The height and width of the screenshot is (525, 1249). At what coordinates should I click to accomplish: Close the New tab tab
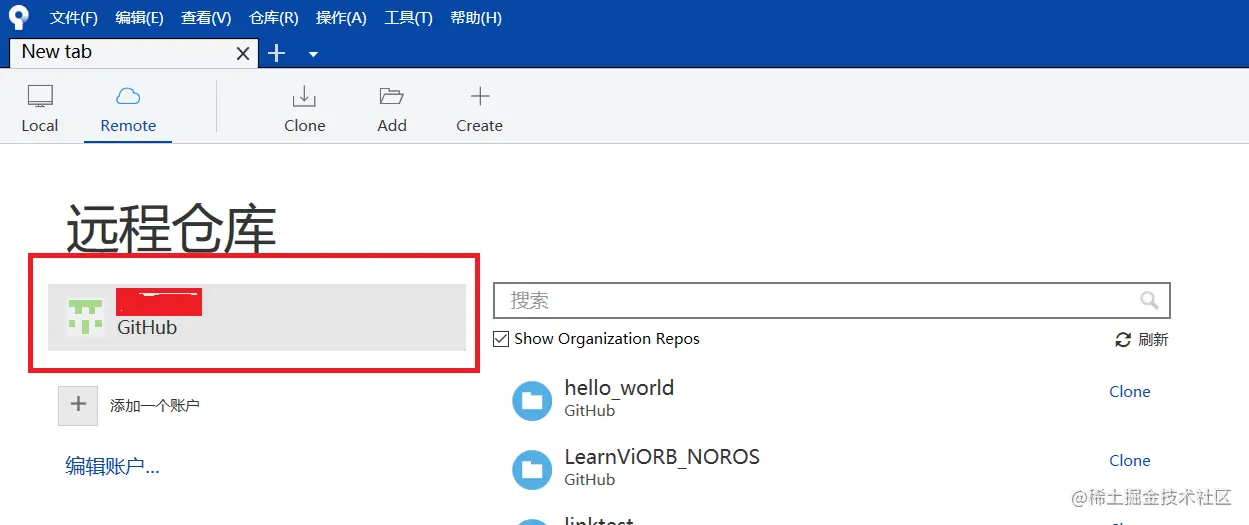(x=243, y=54)
